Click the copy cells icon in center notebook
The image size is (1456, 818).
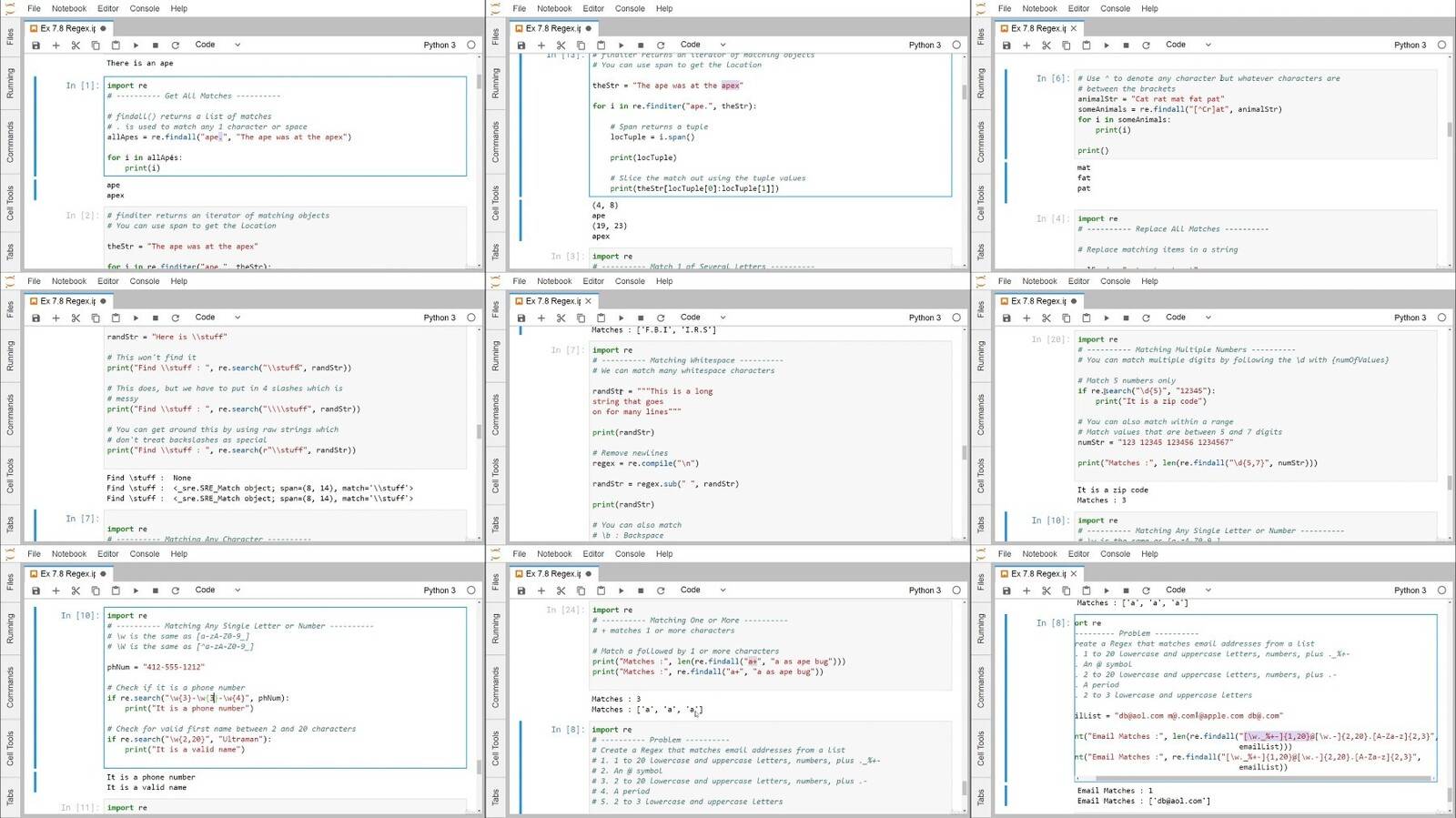tap(581, 318)
